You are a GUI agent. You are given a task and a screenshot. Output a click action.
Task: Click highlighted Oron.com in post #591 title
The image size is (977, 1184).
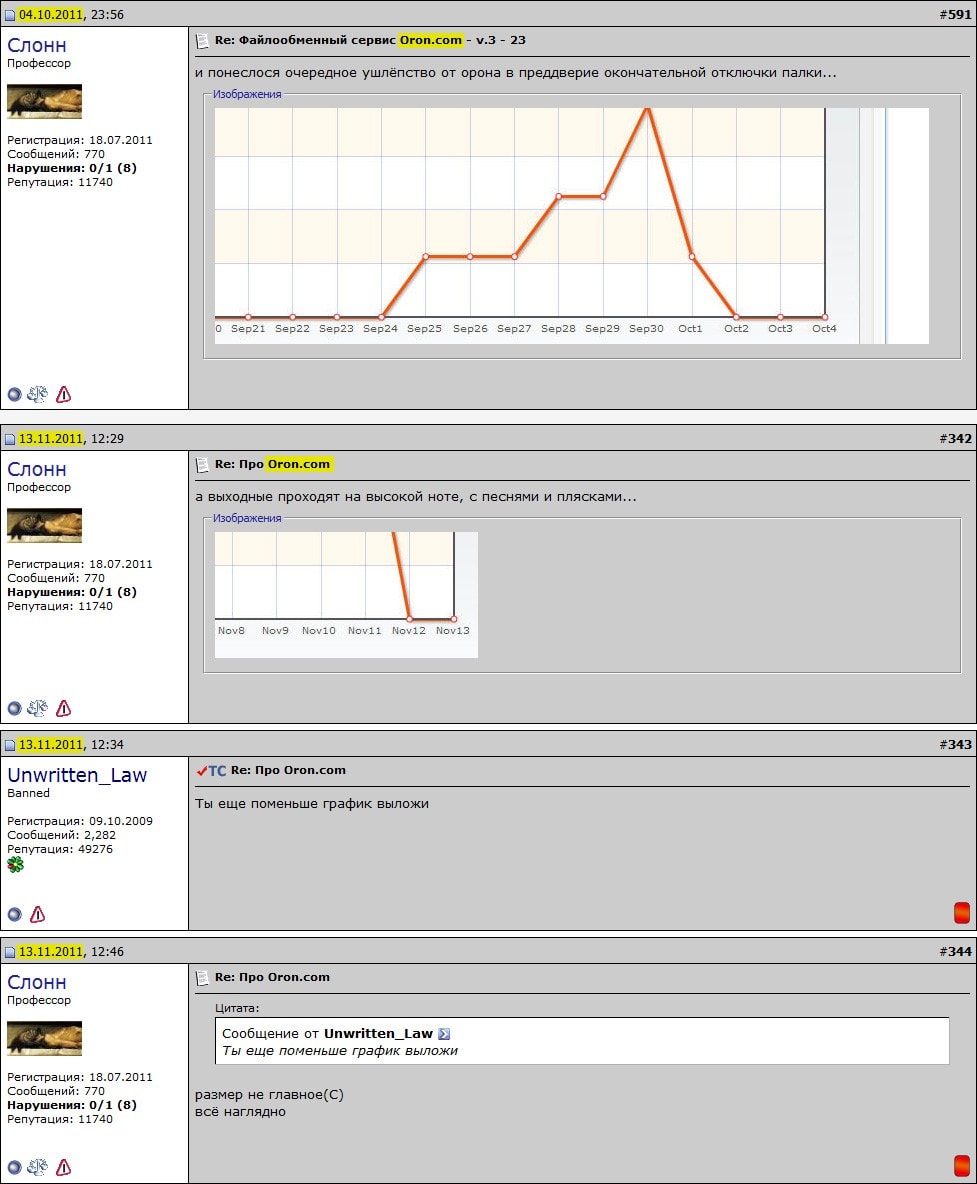click(x=430, y=40)
